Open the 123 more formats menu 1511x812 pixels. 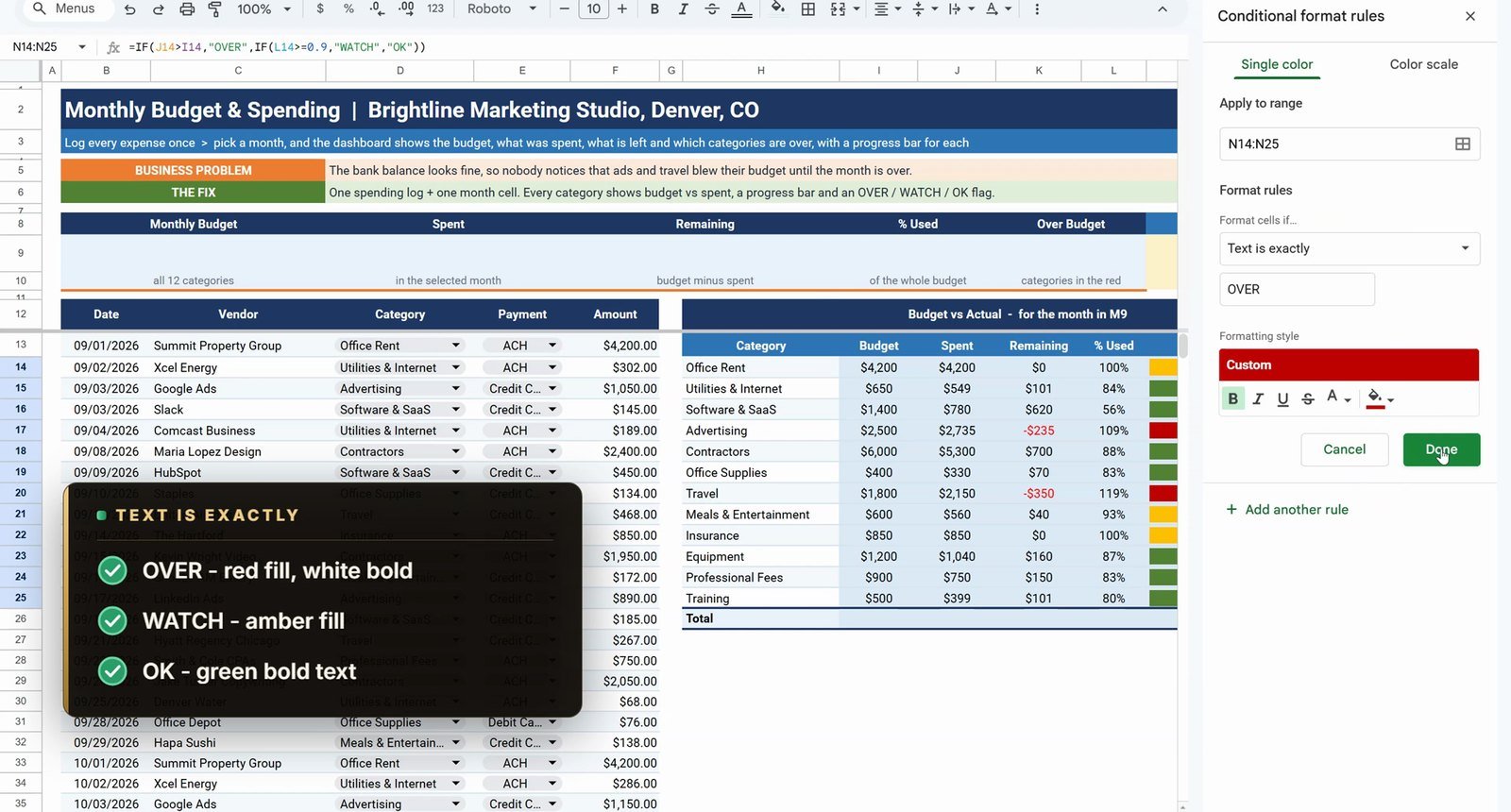(435, 8)
